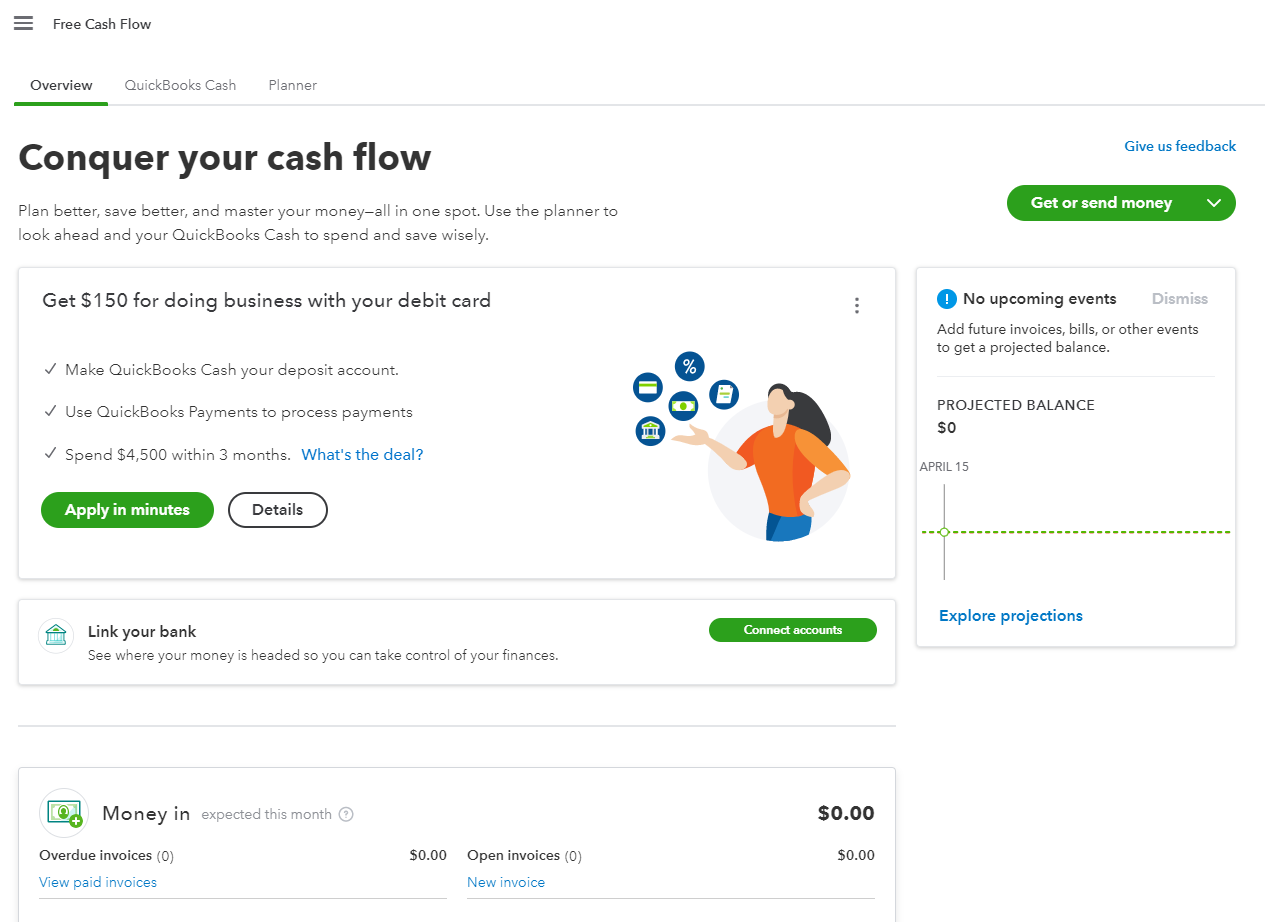1265x922 pixels.
Task: Open the What's the deal? link
Action: [362, 454]
